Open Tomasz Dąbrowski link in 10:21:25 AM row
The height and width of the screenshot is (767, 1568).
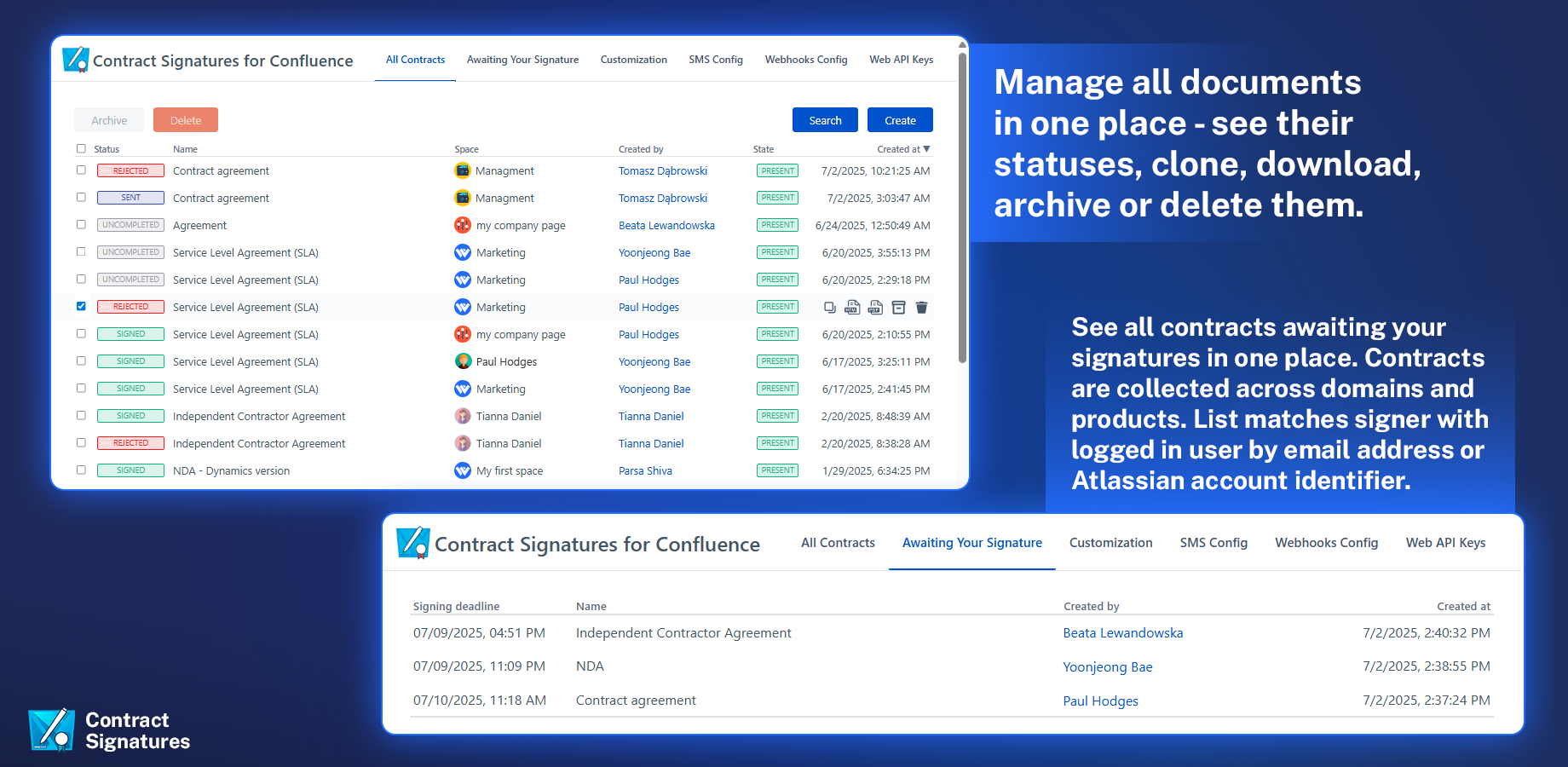pos(663,170)
